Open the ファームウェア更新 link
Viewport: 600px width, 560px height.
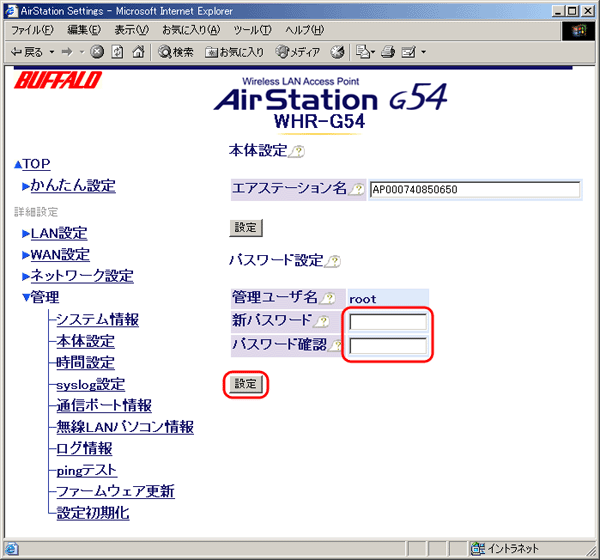[x=115, y=491]
